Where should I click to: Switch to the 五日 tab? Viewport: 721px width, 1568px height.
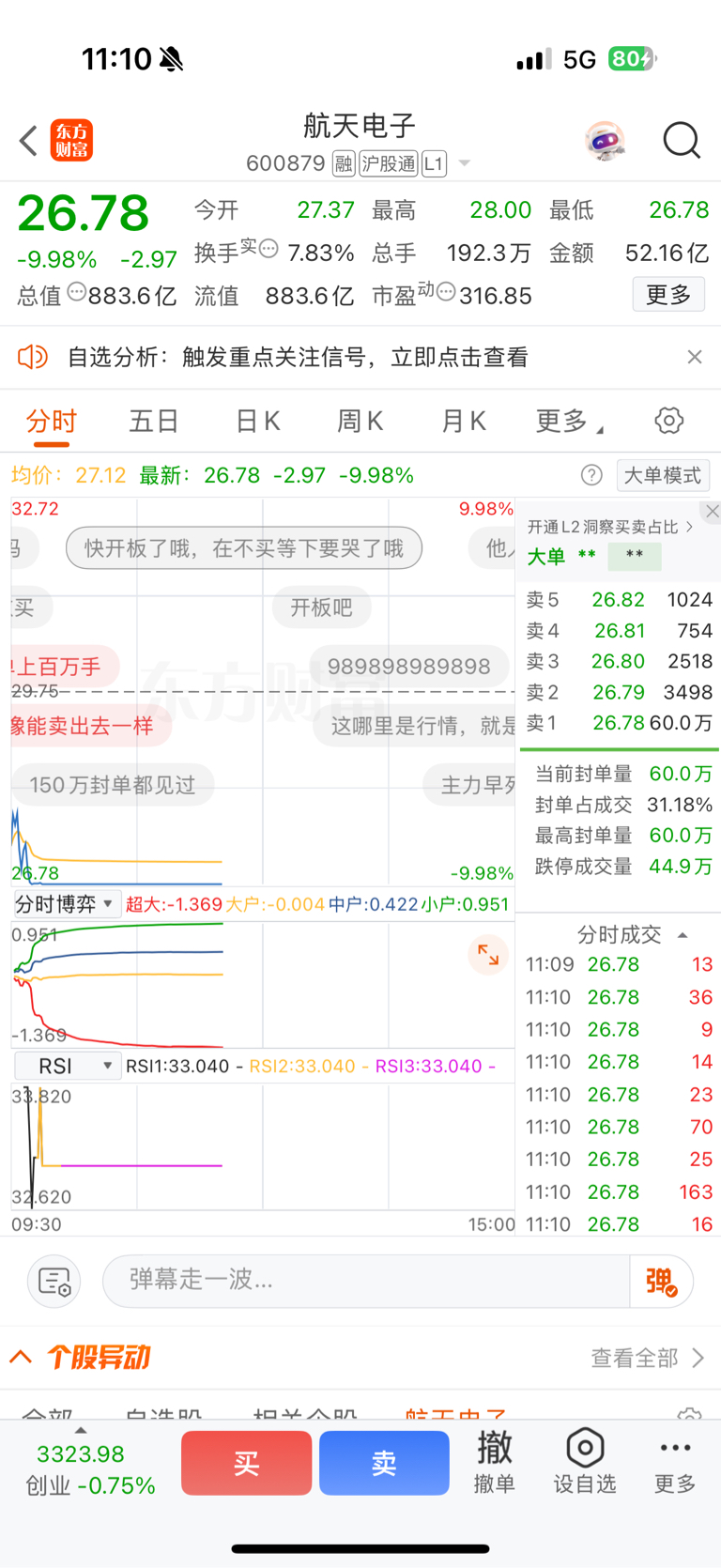[x=154, y=421]
